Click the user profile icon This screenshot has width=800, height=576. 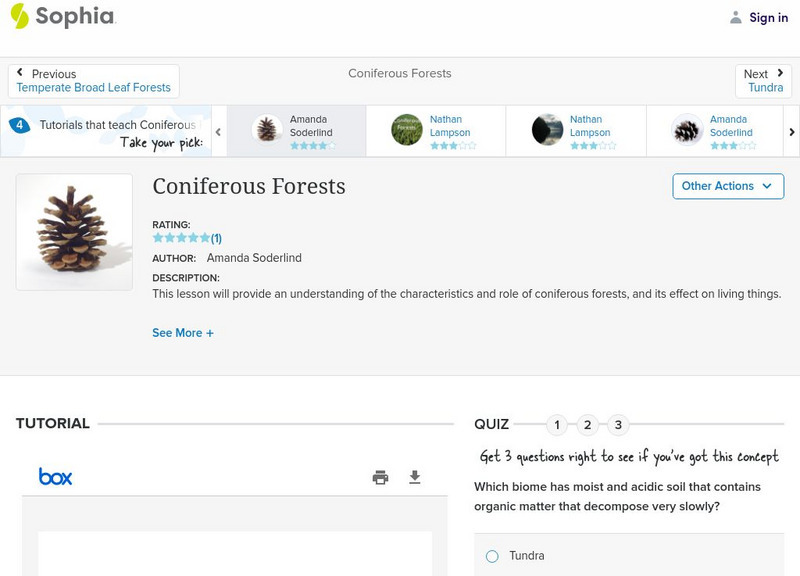point(736,17)
